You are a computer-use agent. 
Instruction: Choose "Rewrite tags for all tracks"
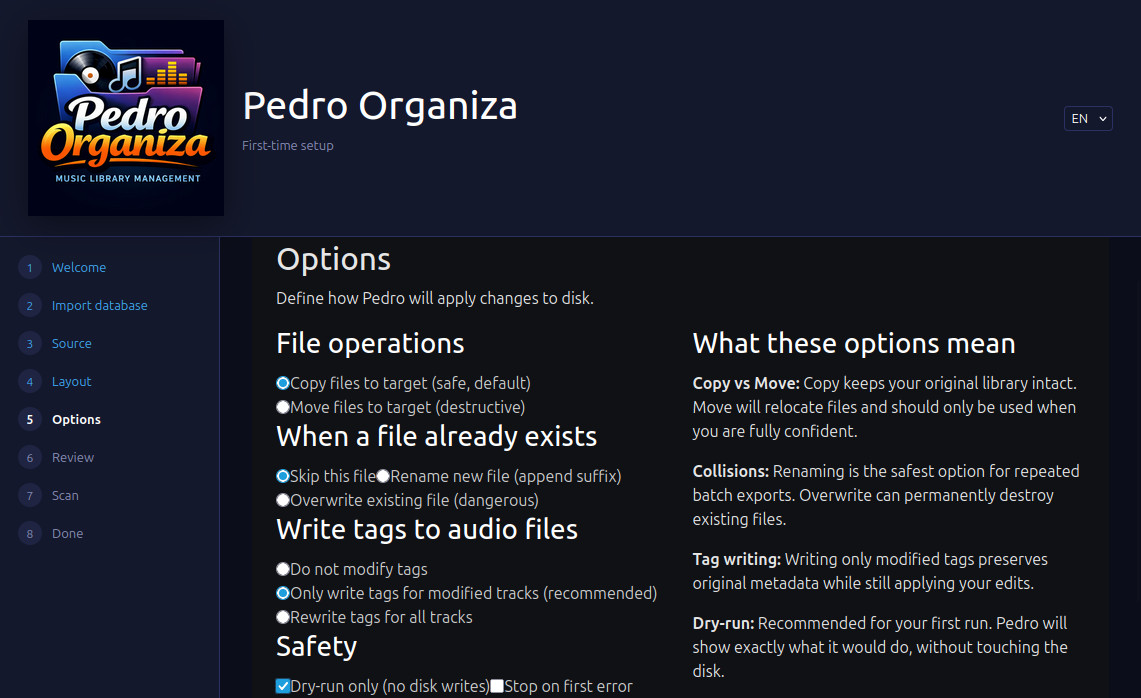[282, 616]
